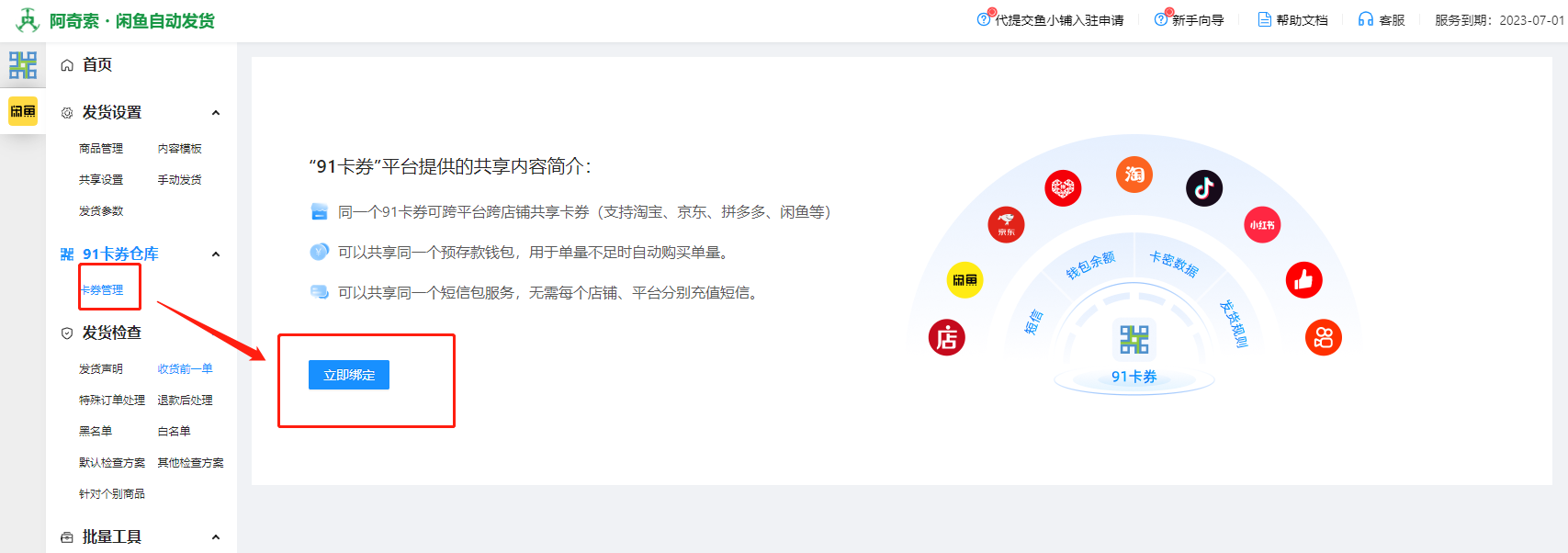Open the 新手向导 link

[1198, 20]
